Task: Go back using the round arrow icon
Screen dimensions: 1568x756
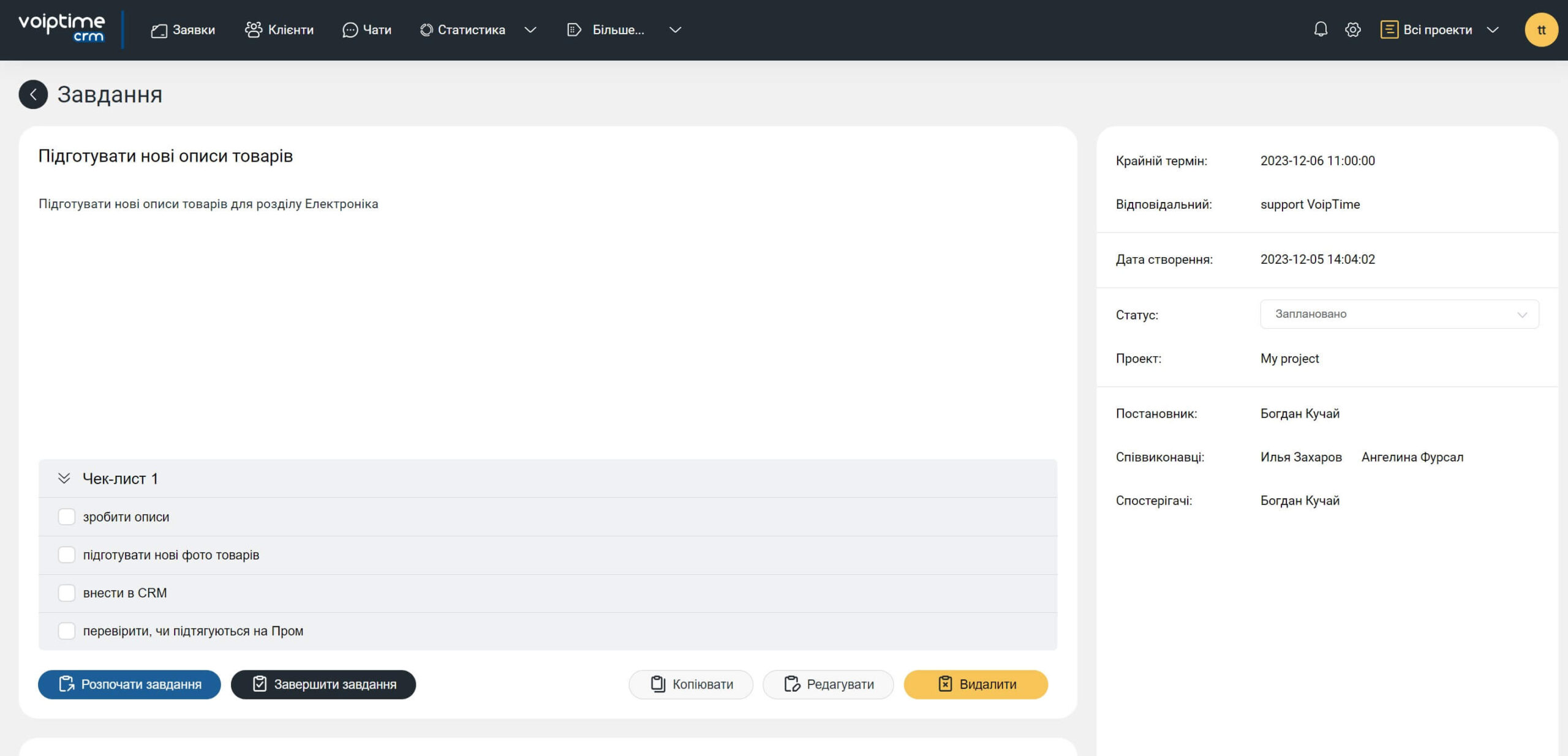Action: click(33, 94)
